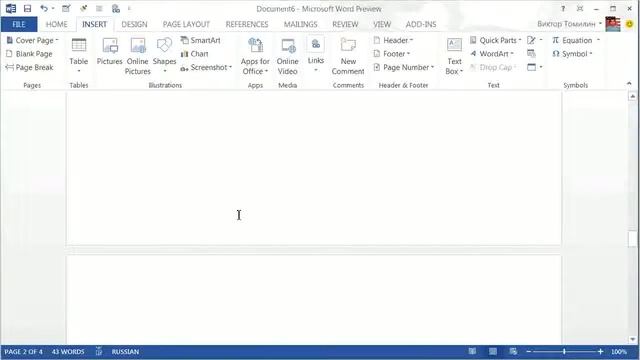640x360 pixels.
Task: Open the Header dropdown
Action: (393, 40)
